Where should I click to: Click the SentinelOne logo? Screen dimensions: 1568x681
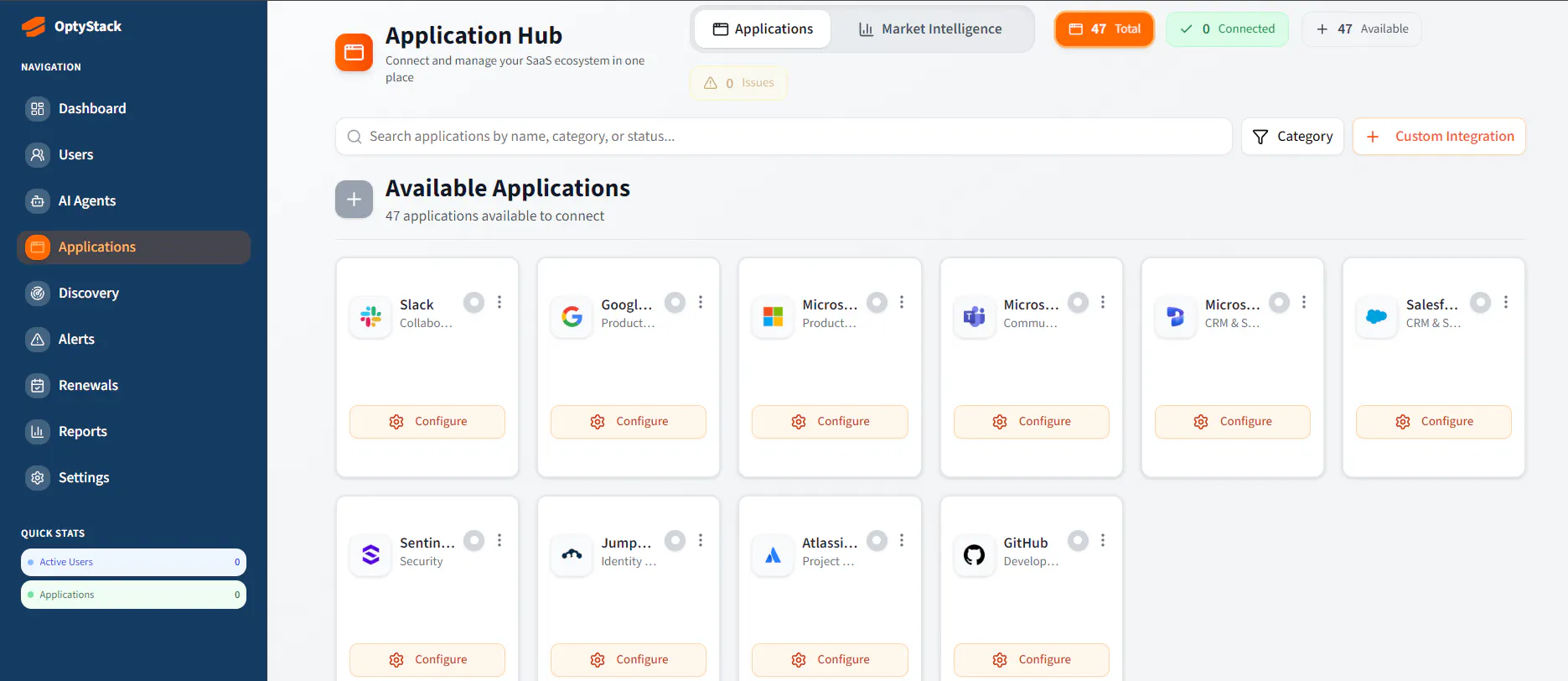pos(370,554)
